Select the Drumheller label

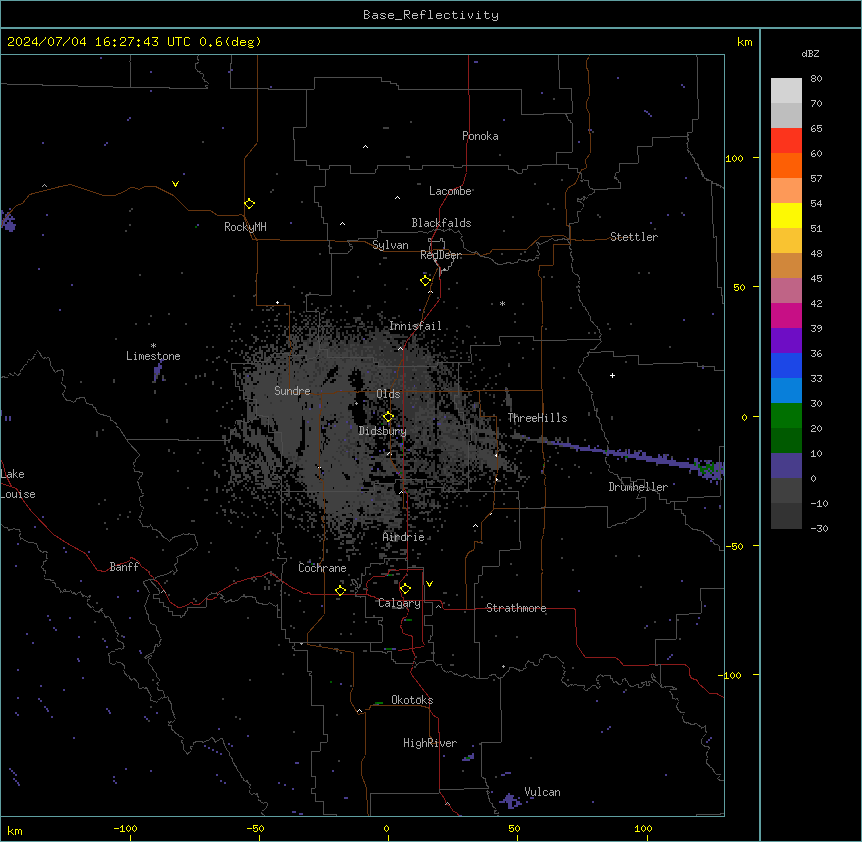[638, 487]
